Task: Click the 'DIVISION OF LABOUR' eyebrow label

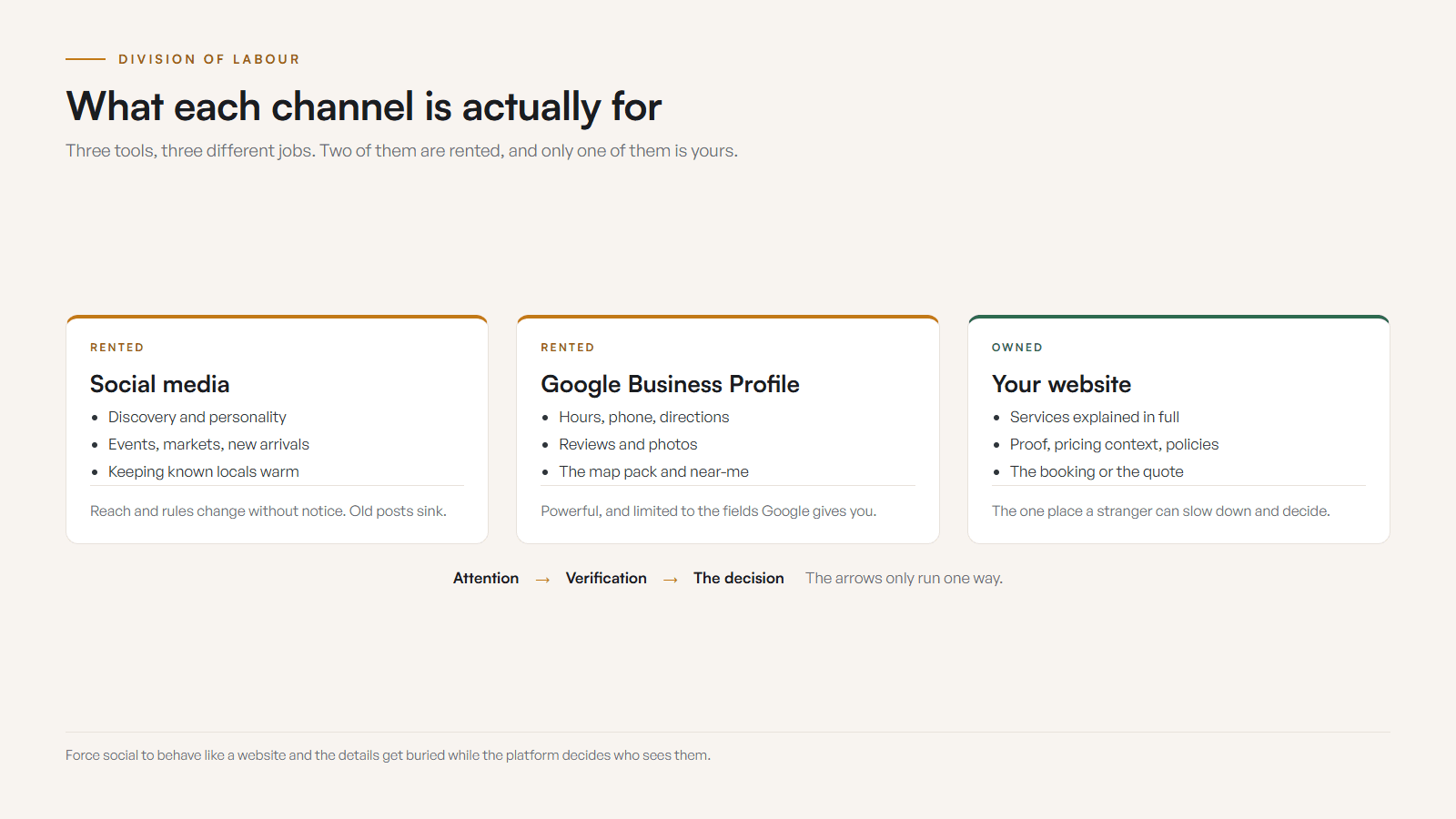Action: (x=208, y=59)
